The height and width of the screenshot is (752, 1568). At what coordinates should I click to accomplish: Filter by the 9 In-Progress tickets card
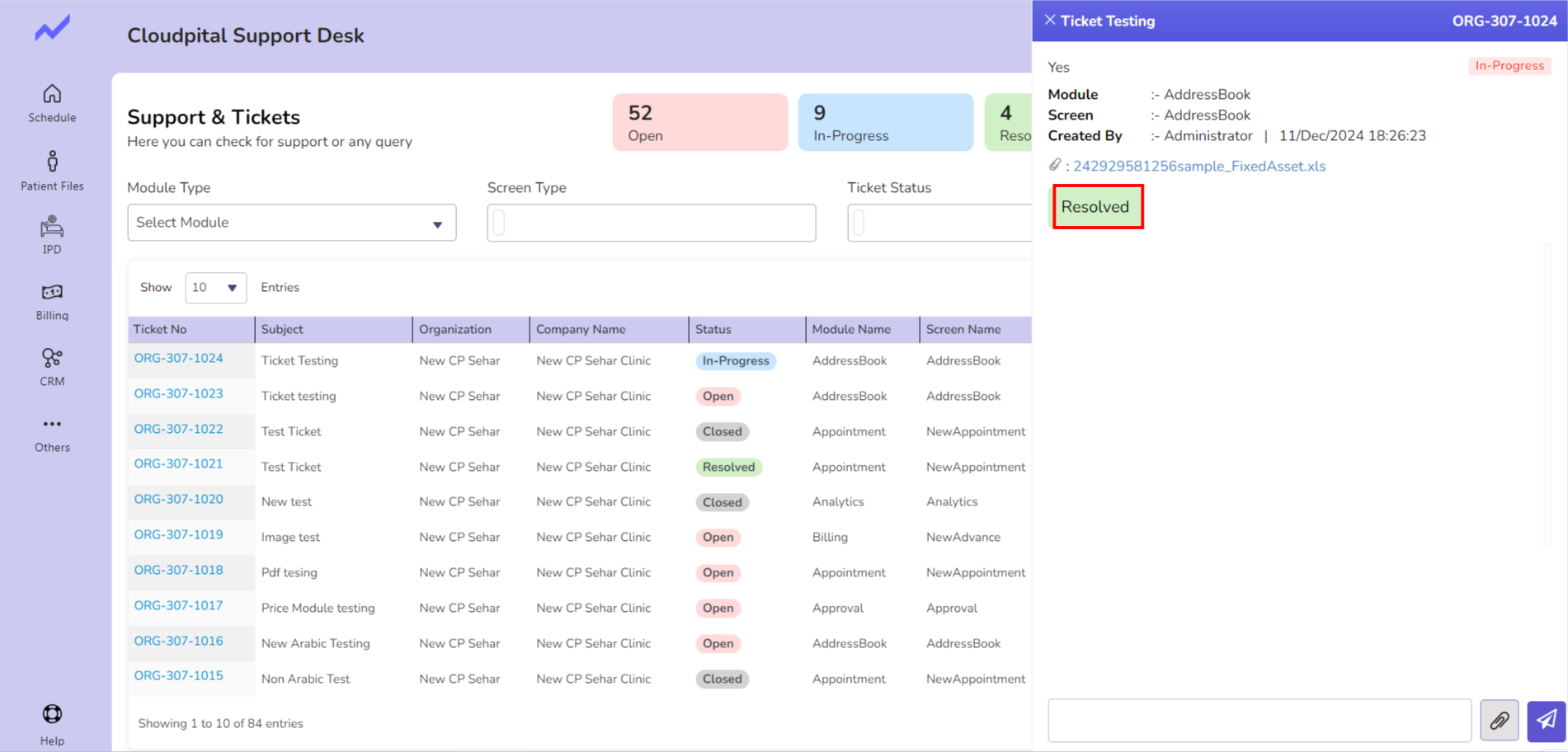point(885,123)
